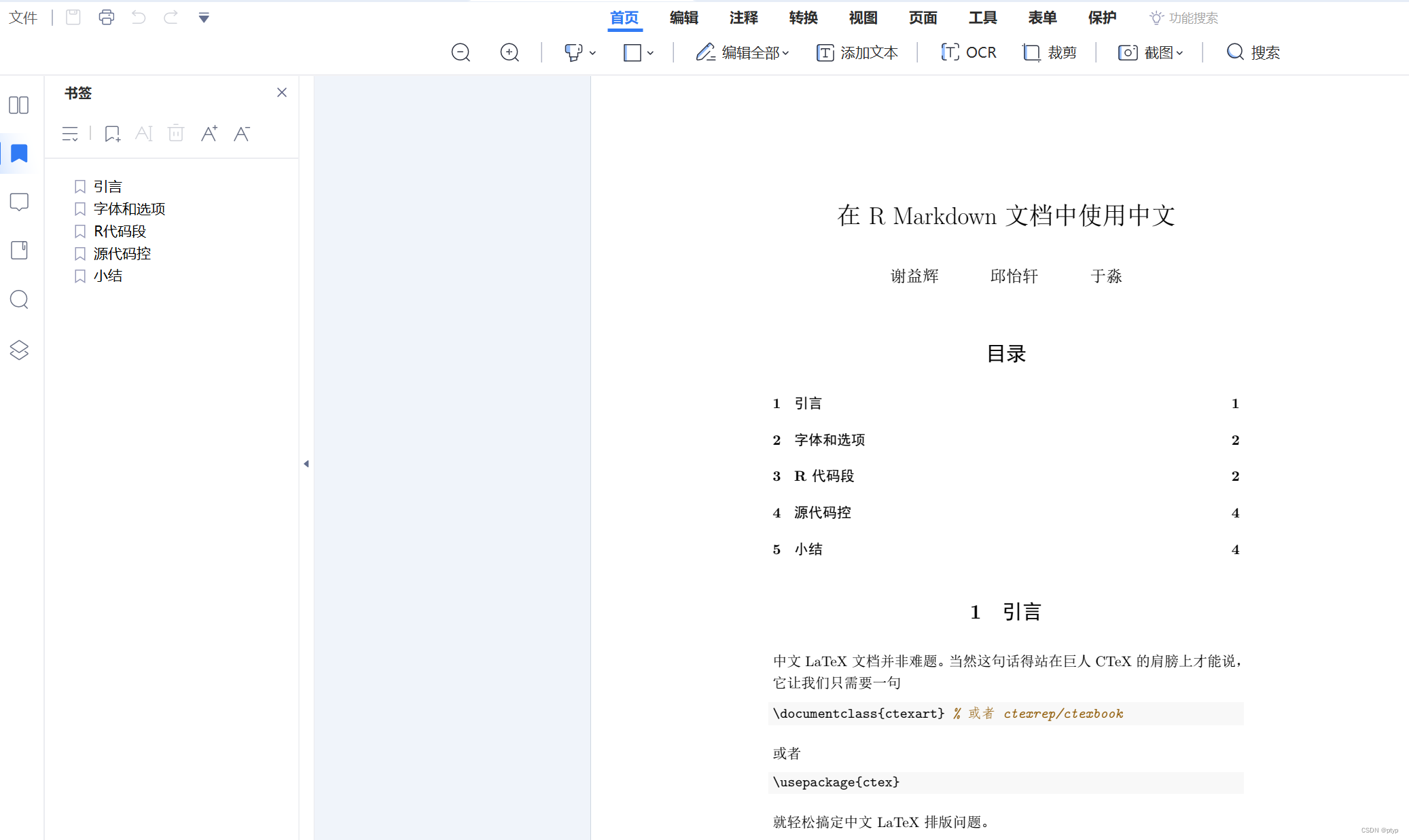Select the 小结 bookmark
Image resolution: width=1409 pixels, height=840 pixels.
click(x=107, y=276)
